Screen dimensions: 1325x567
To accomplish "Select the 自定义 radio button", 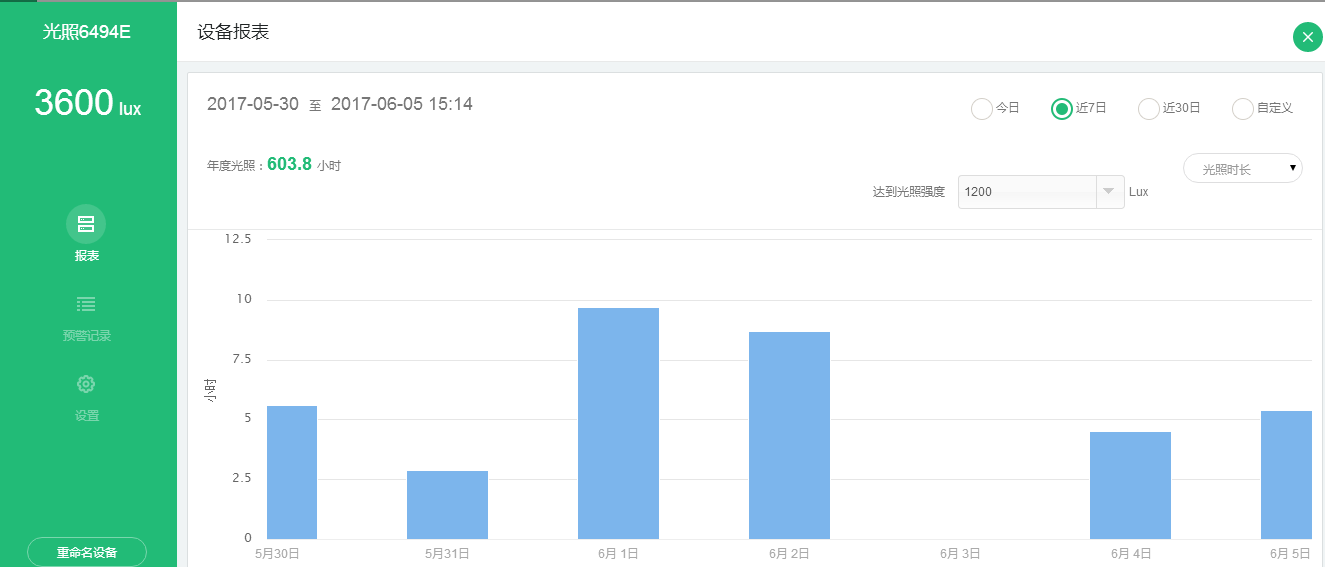I will tap(1243, 109).
